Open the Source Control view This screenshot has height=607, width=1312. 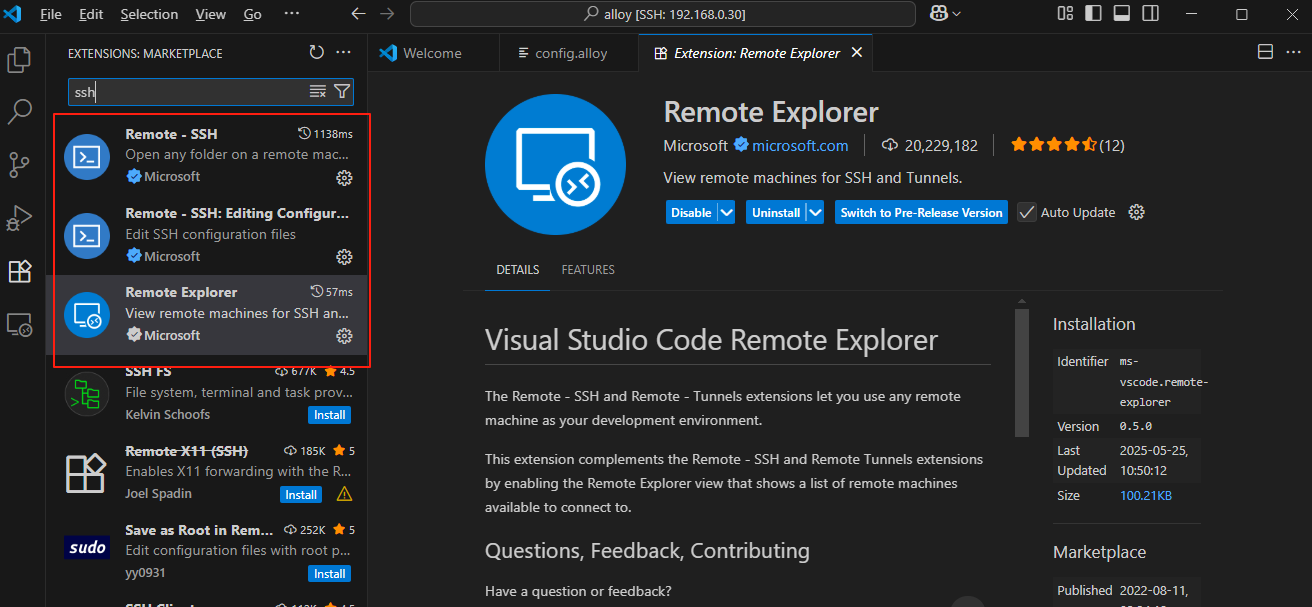19,165
